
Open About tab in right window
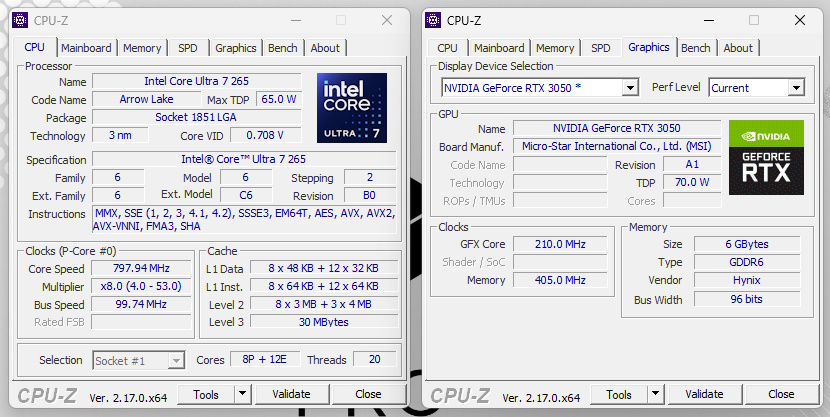pos(738,48)
